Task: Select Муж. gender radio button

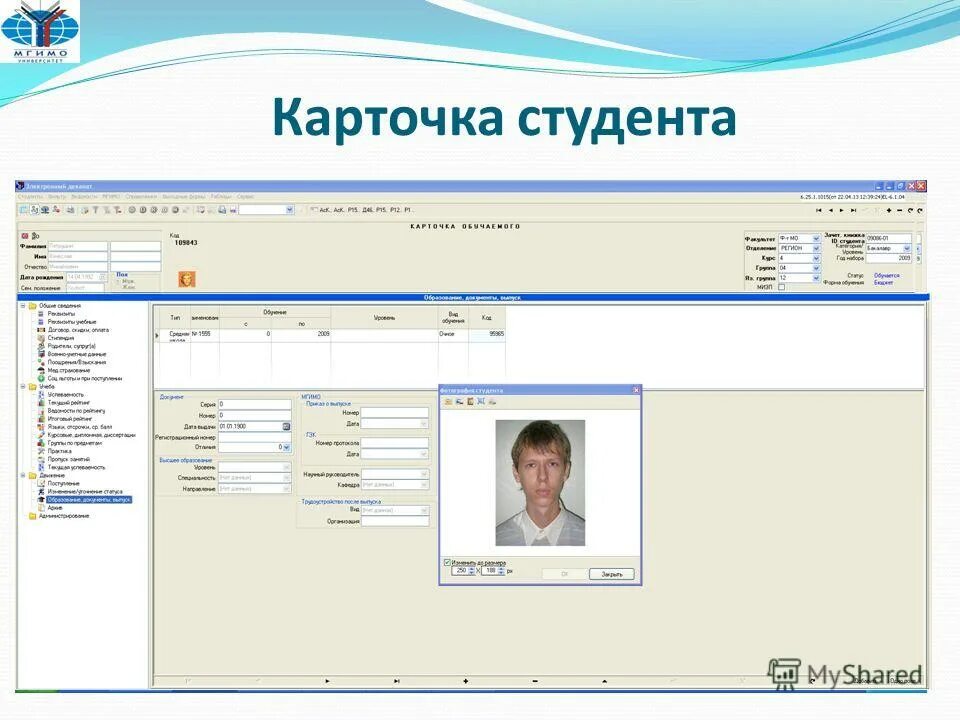Action: point(118,282)
